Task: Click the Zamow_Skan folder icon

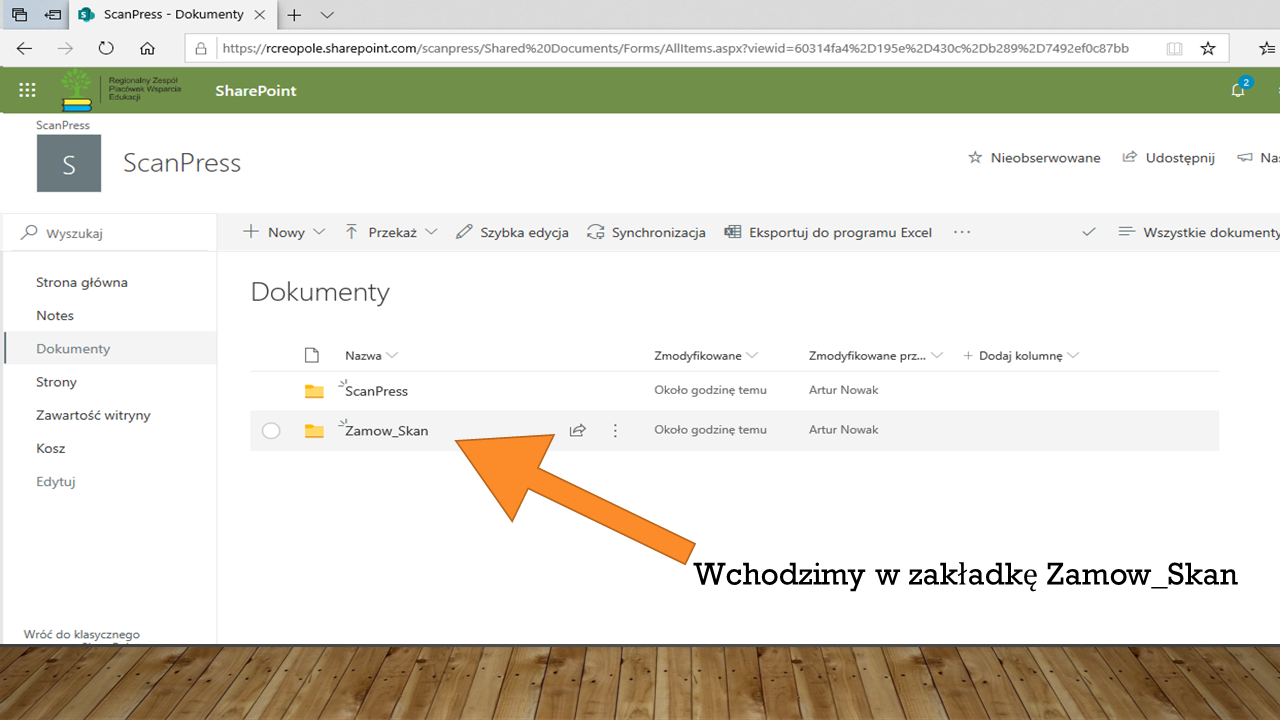Action: pyautogui.click(x=314, y=431)
